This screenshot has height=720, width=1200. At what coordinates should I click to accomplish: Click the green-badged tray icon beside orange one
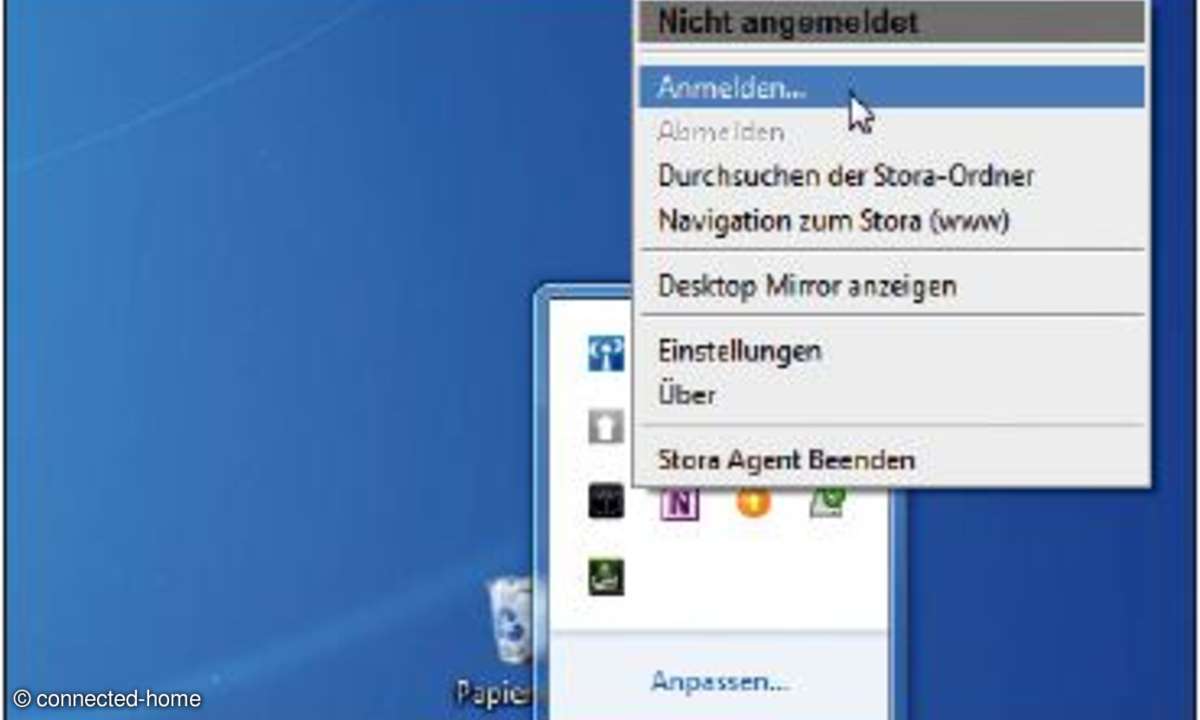click(x=829, y=501)
